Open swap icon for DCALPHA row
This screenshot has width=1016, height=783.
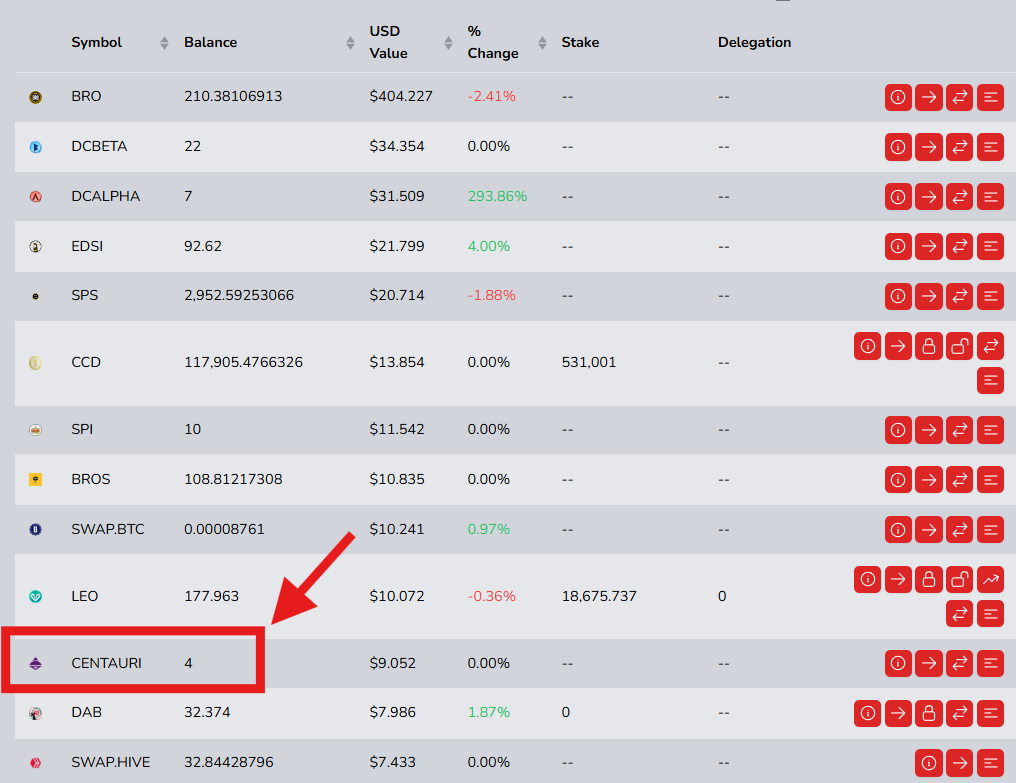(960, 196)
